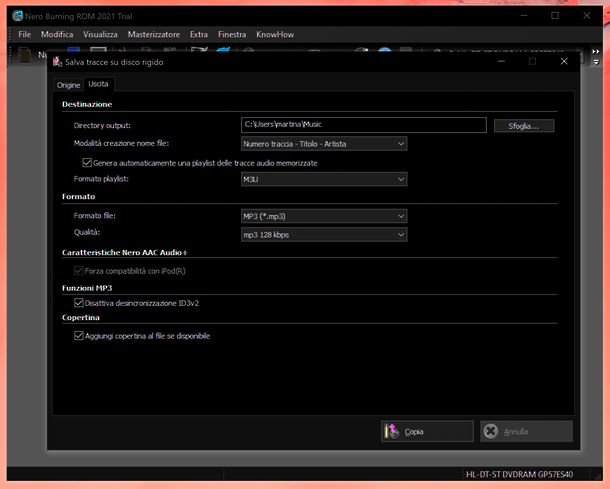Open the KnowHow menu
Viewport: 610px width, 489px height.
tap(275, 35)
